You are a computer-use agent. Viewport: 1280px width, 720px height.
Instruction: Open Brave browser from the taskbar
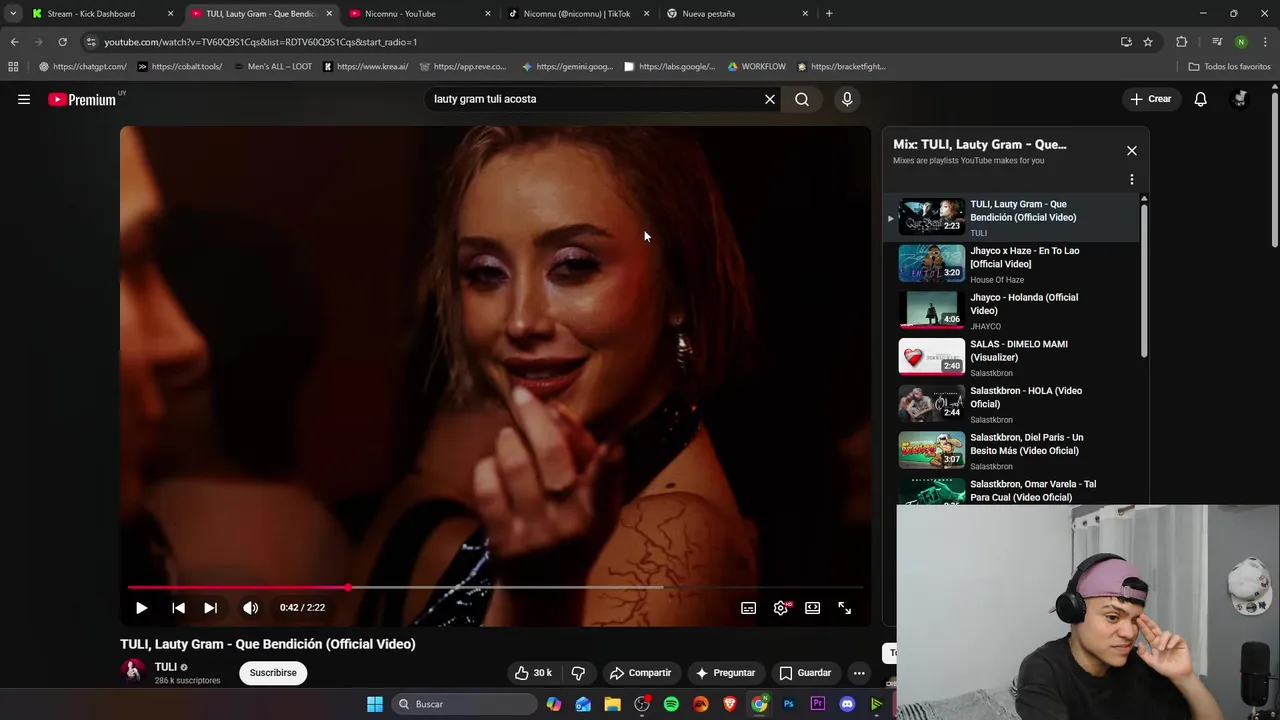pyautogui.click(x=730, y=704)
